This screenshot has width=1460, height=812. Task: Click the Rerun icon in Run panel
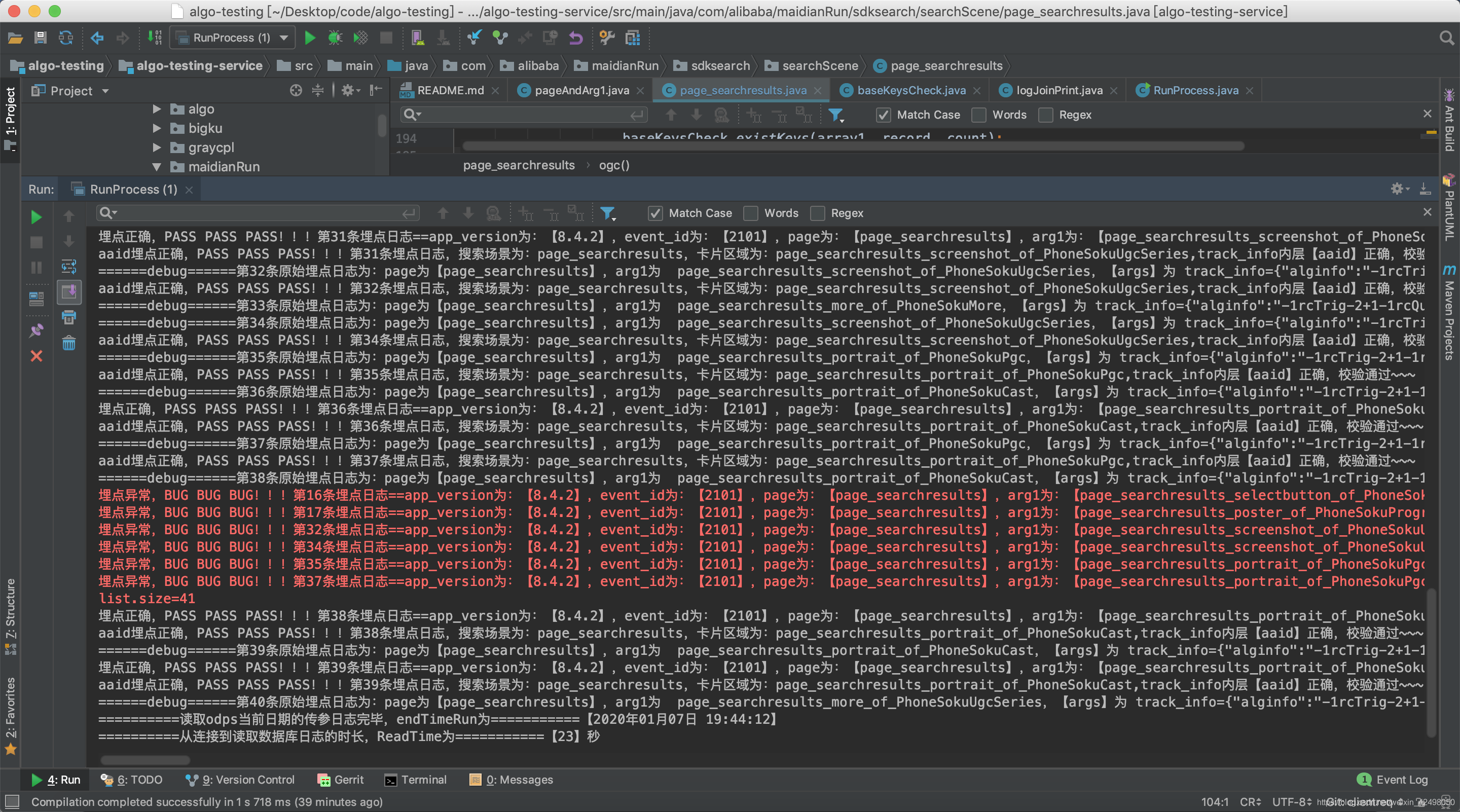coord(36,217)
